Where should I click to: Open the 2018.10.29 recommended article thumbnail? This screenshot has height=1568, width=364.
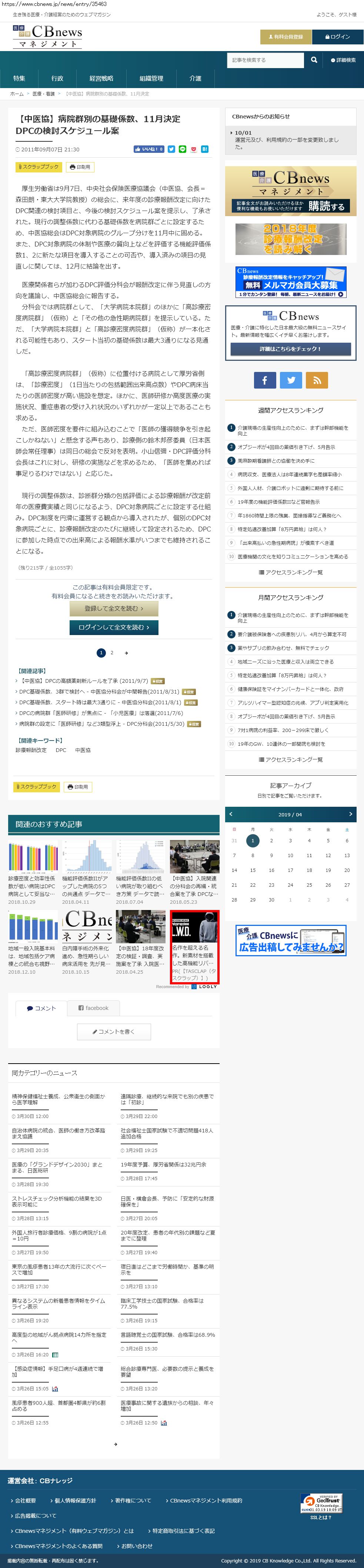coord(33,856)
